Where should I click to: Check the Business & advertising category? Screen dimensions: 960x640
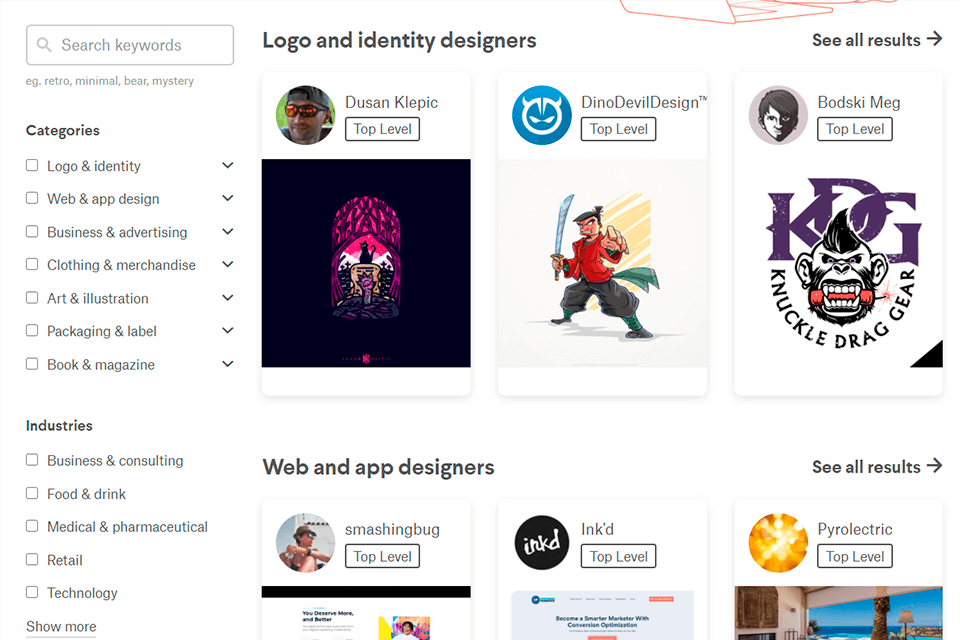tap(32, 232)
